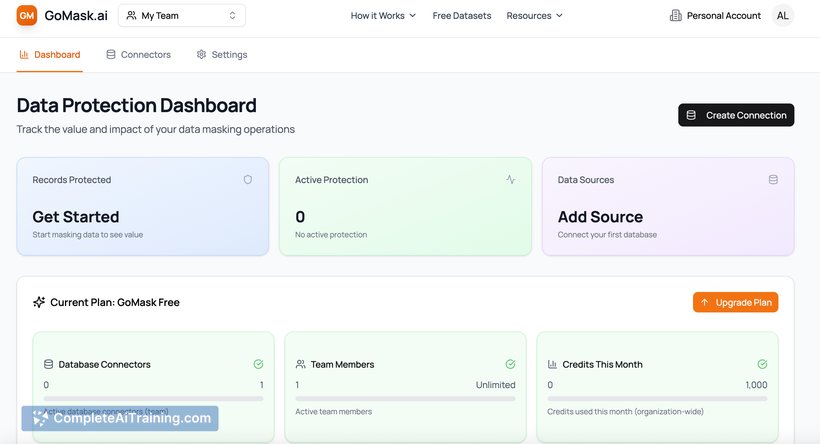Expand the Resources menu
820x444 pixels.
534,16
